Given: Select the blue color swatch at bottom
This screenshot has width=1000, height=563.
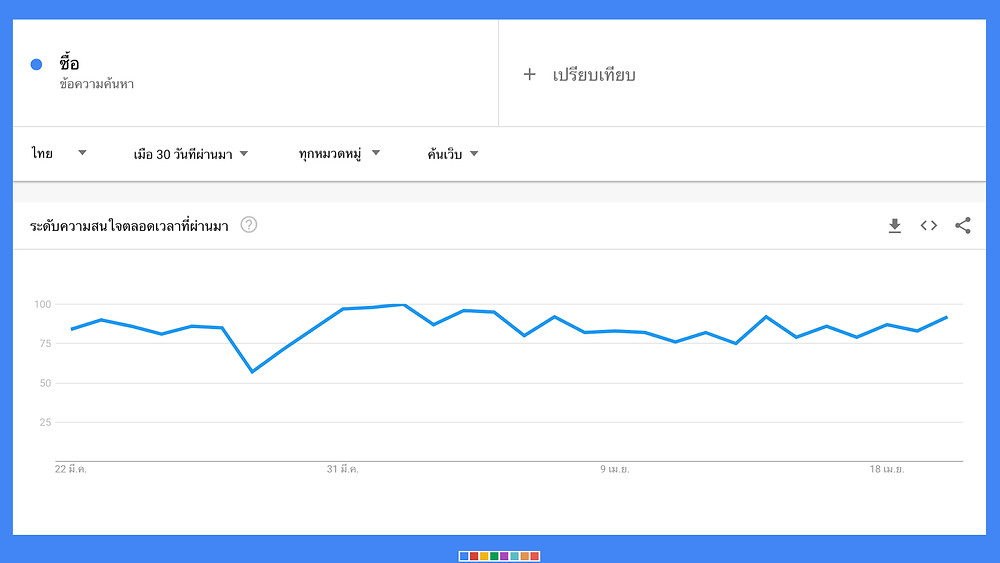Looking at the screenshot, I should click(x=464, y=556).
